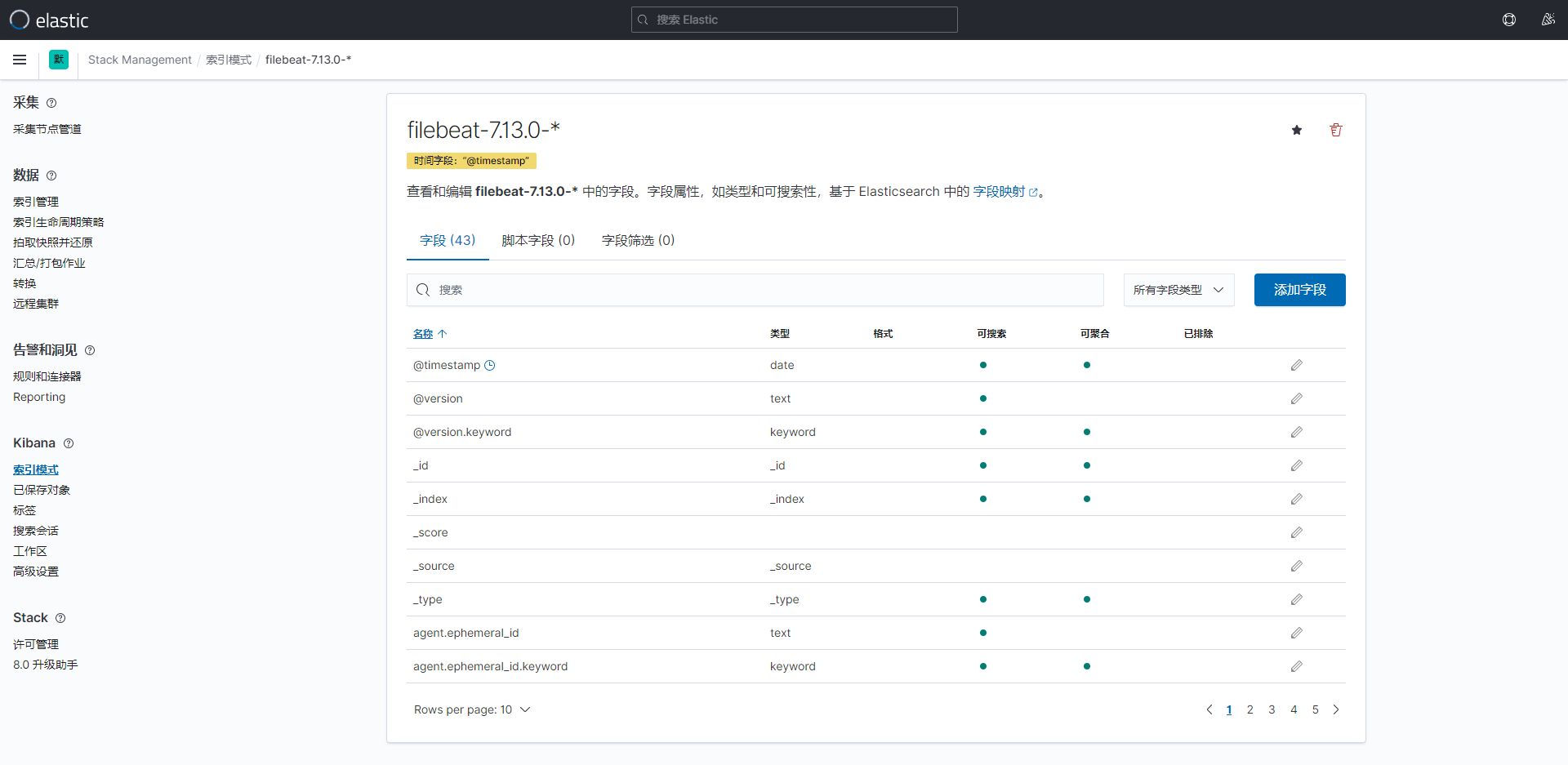Viewport: 1568px width, 765px height.
Task: Switch to 字段筛选 (0) tab
Action: pyautogui.click(x=638, y=240)
